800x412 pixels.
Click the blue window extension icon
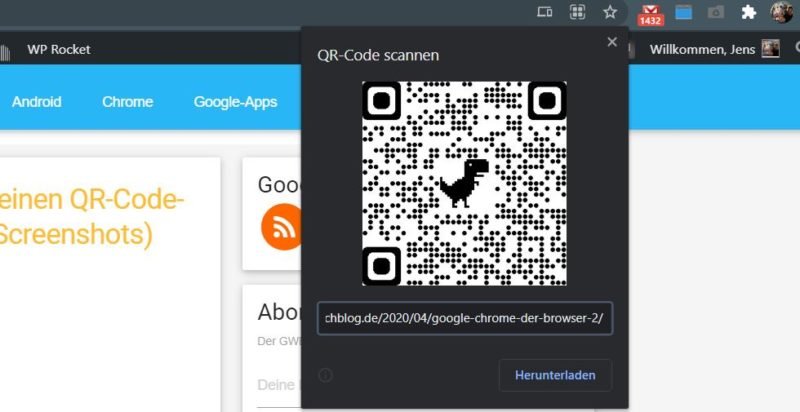[684, 12]
